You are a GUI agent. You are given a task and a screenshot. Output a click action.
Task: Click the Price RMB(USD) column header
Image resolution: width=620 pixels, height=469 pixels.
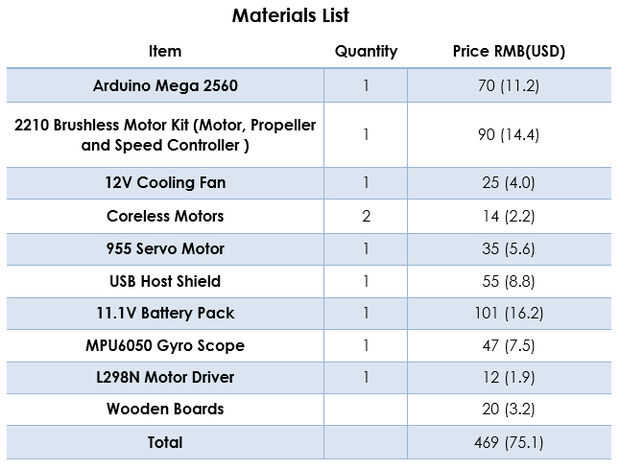(509, 51)
